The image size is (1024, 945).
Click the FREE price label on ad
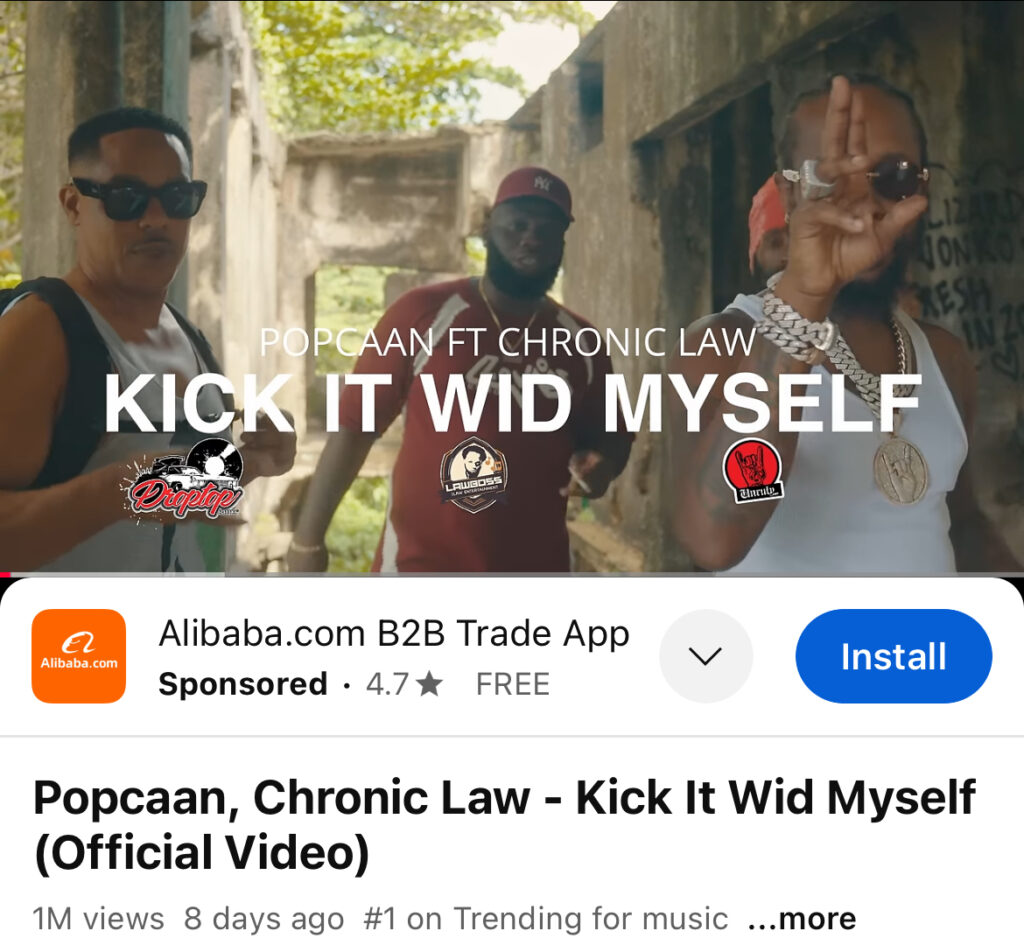(513, 684)
